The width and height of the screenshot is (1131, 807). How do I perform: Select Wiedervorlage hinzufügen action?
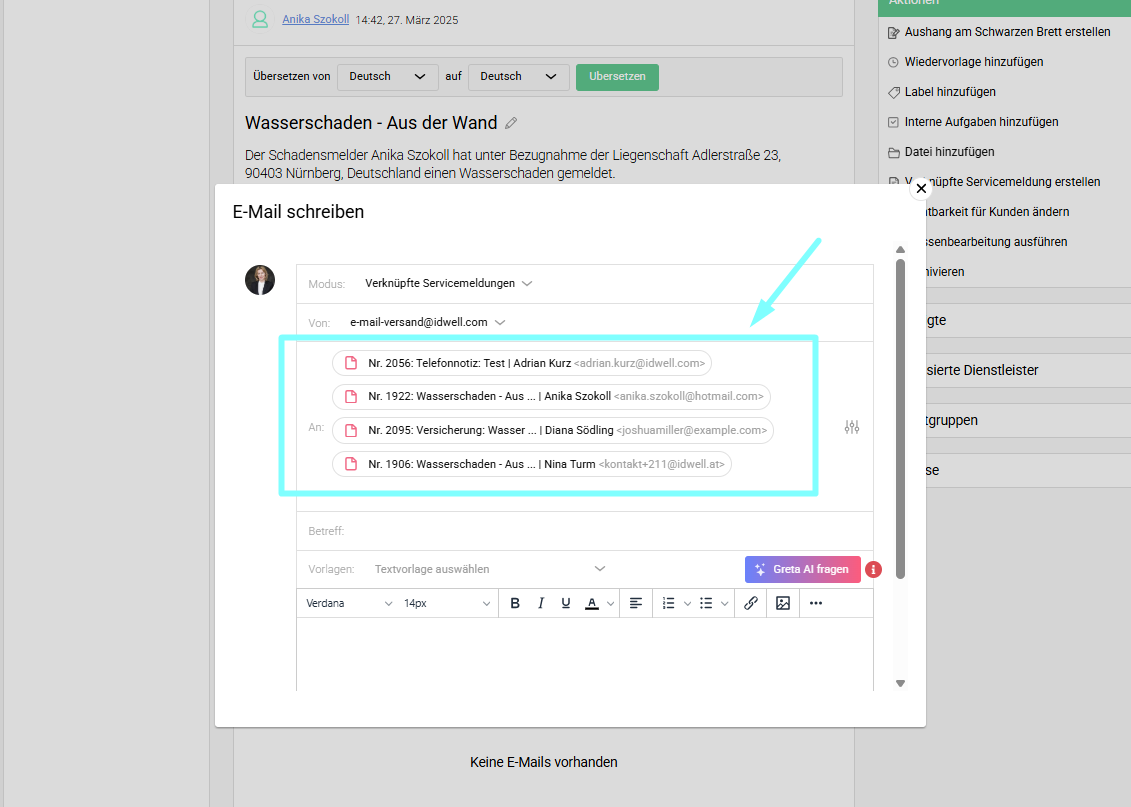973,62
